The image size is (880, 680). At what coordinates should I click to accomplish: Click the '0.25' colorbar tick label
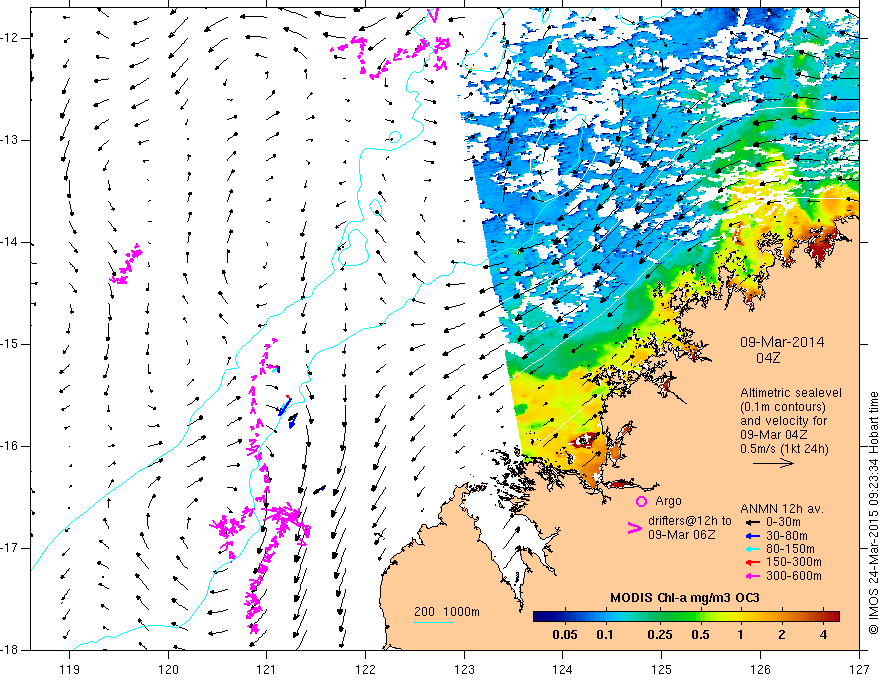(x=659, y=635)
